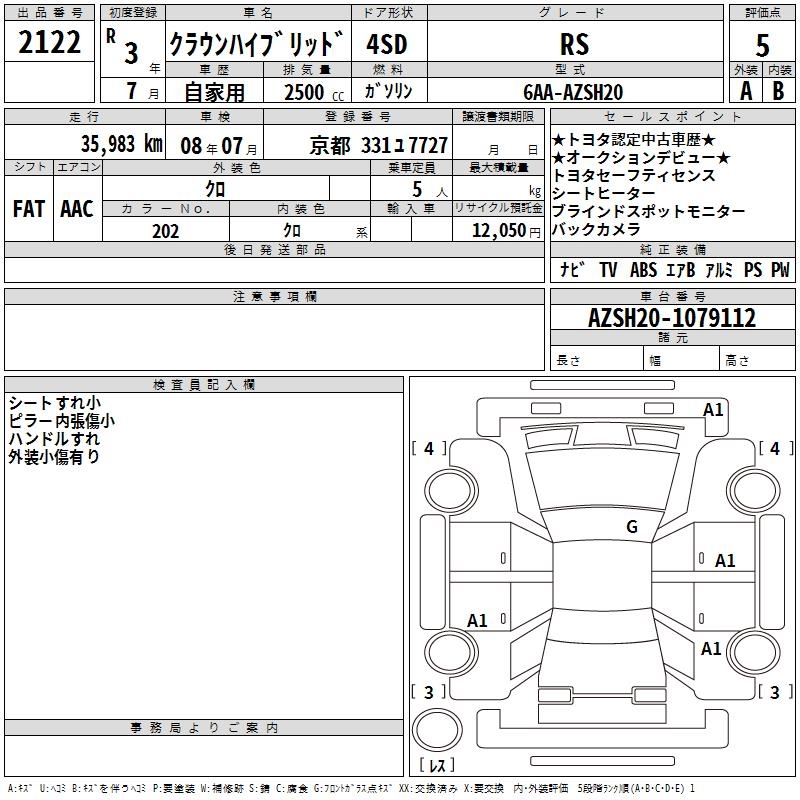
Task: Click the 注意事項欄 header
Action: pos(274,296)
